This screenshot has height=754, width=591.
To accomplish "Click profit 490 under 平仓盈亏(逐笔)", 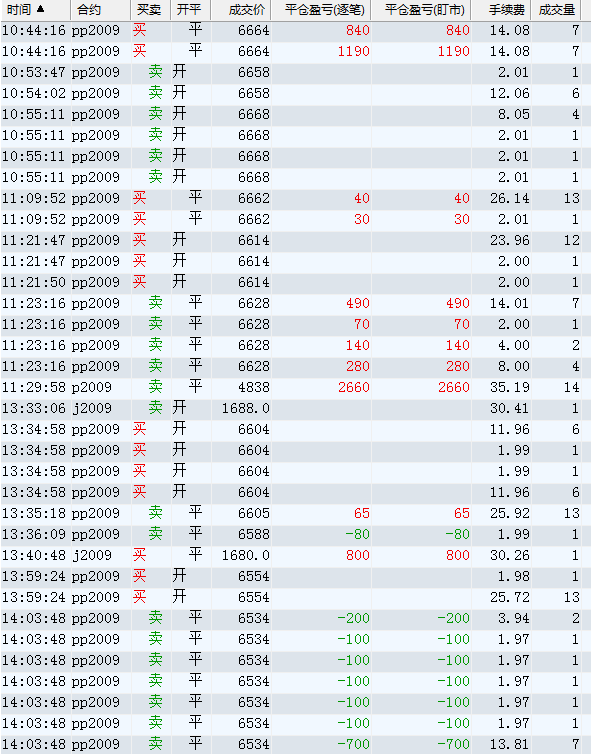I will (x=357, y=303).
